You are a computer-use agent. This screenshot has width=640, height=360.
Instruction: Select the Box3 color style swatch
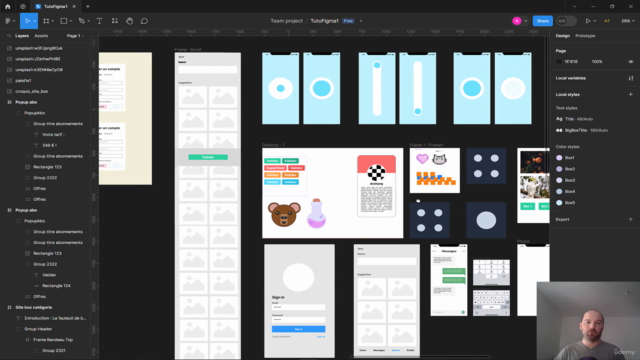point(559,180)
